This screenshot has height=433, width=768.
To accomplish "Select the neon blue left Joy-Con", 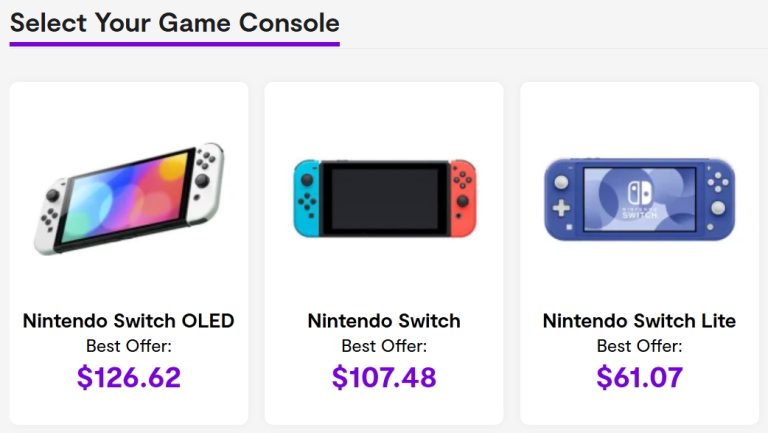I will pos(307,198).
